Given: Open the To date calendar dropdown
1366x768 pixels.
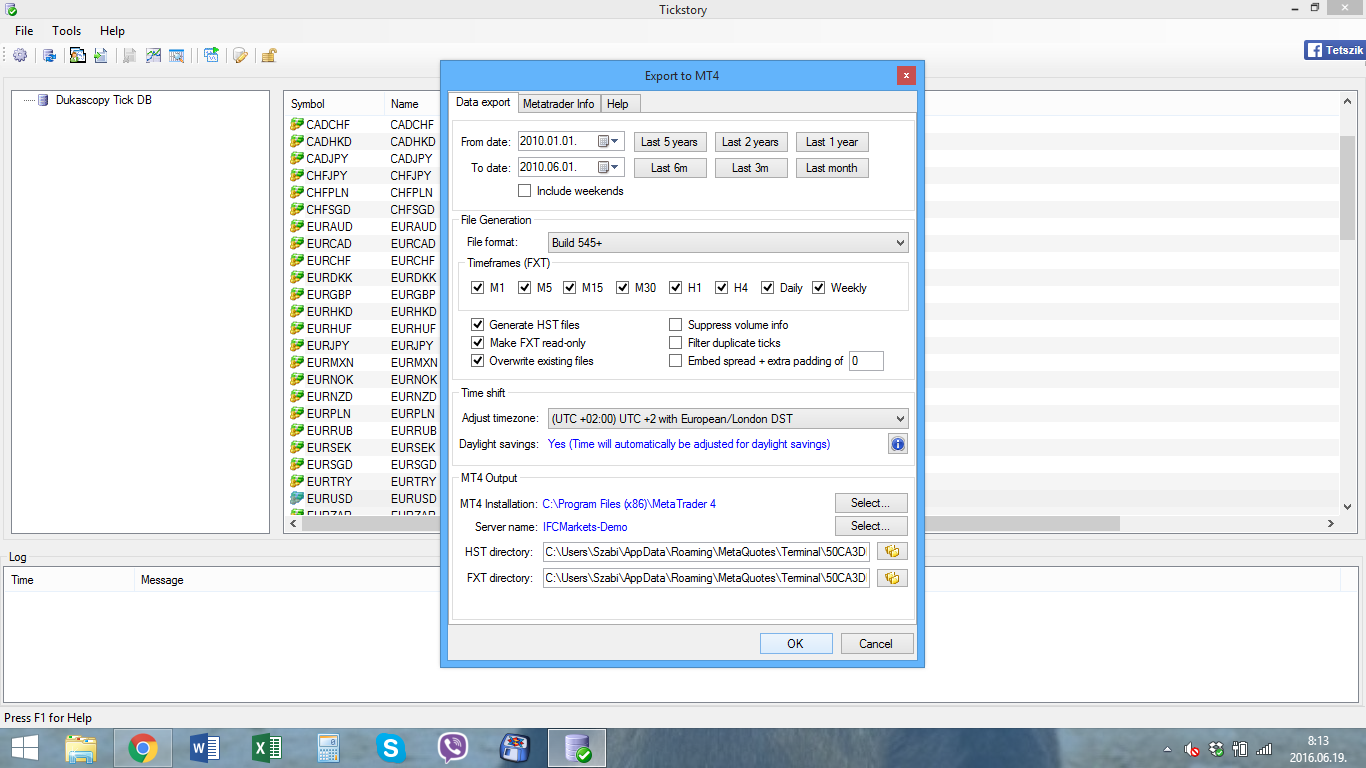Looking at the screenshot, I should [609, 168].
